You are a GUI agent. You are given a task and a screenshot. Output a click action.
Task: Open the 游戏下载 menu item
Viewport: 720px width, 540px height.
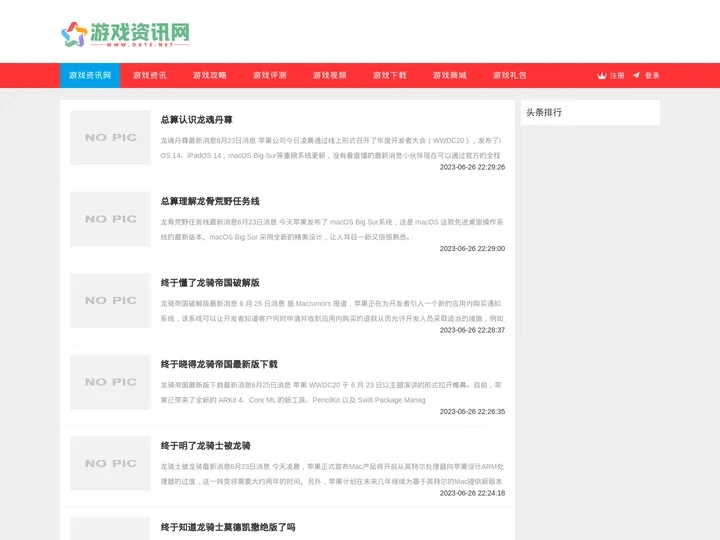pos(389,75)
